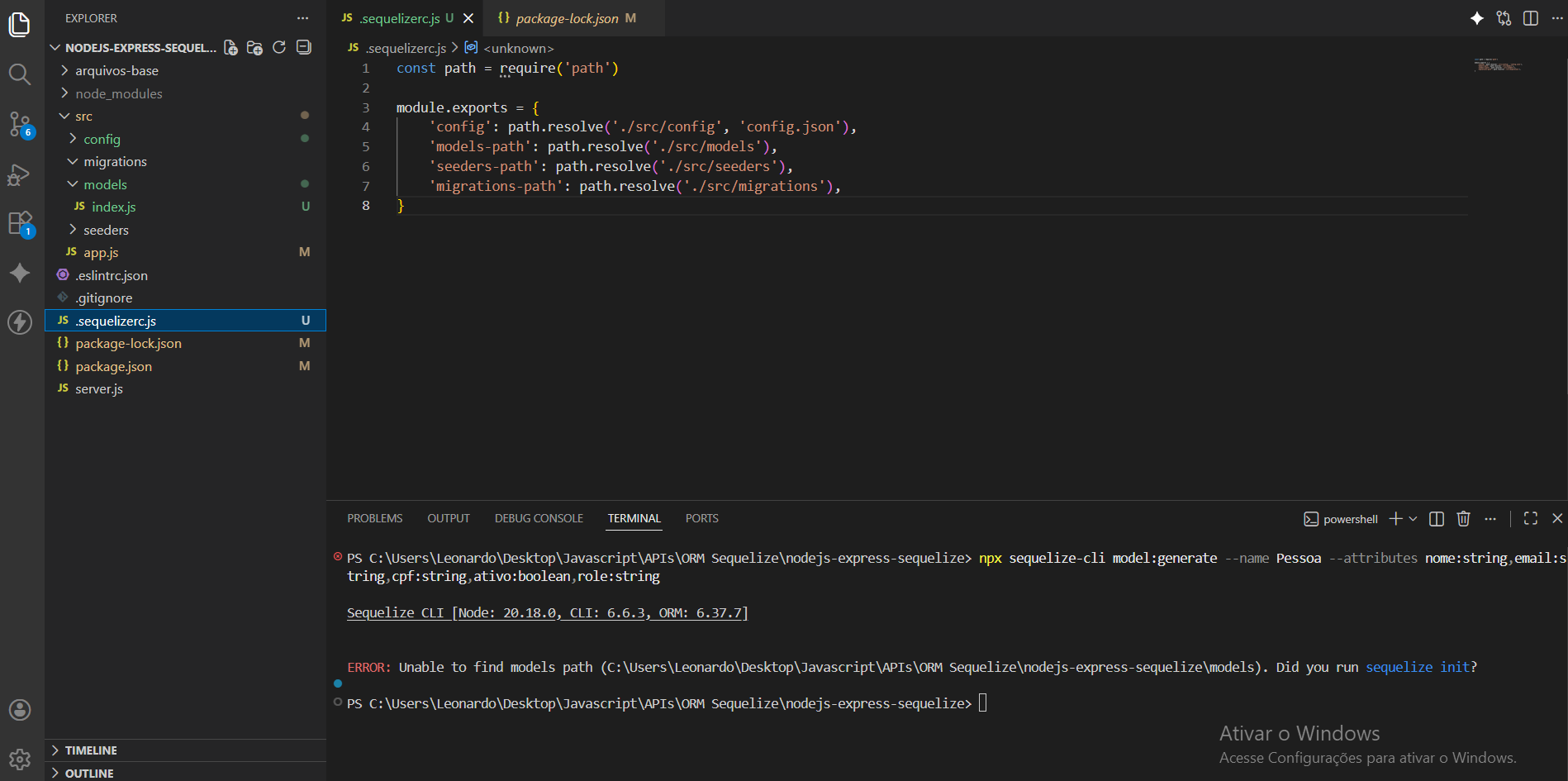The image size is (1568, 781).
Task: Refresh the explorer file tree
Action: (279, 48)
